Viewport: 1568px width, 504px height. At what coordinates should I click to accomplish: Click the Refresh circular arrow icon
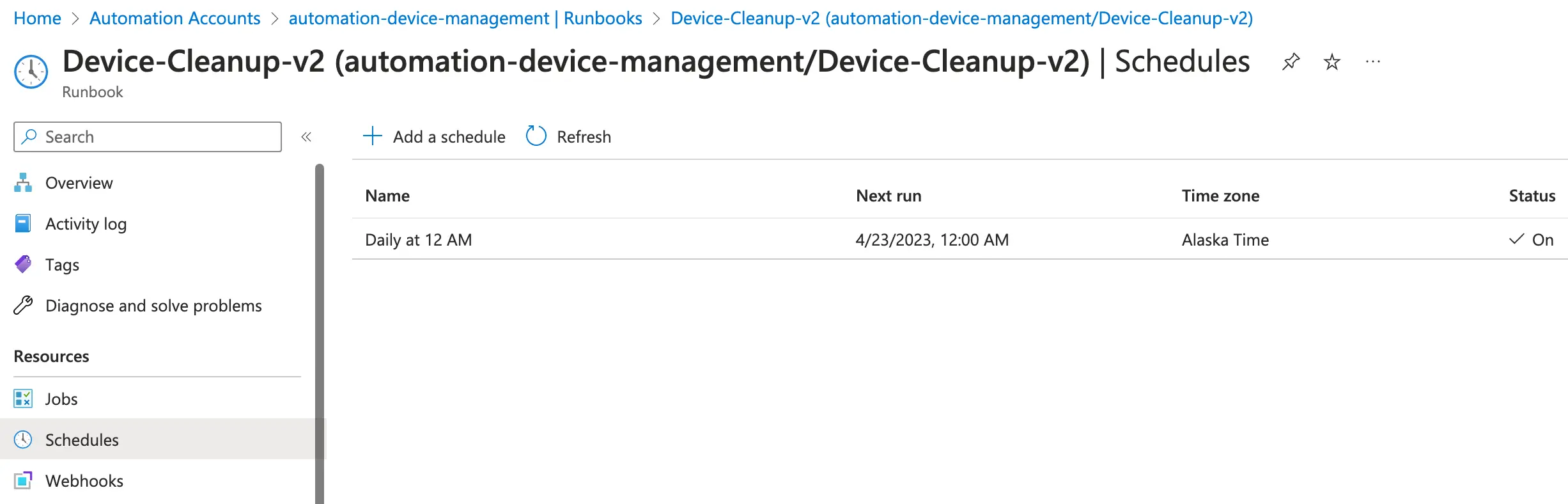click(x=536, y=136)
